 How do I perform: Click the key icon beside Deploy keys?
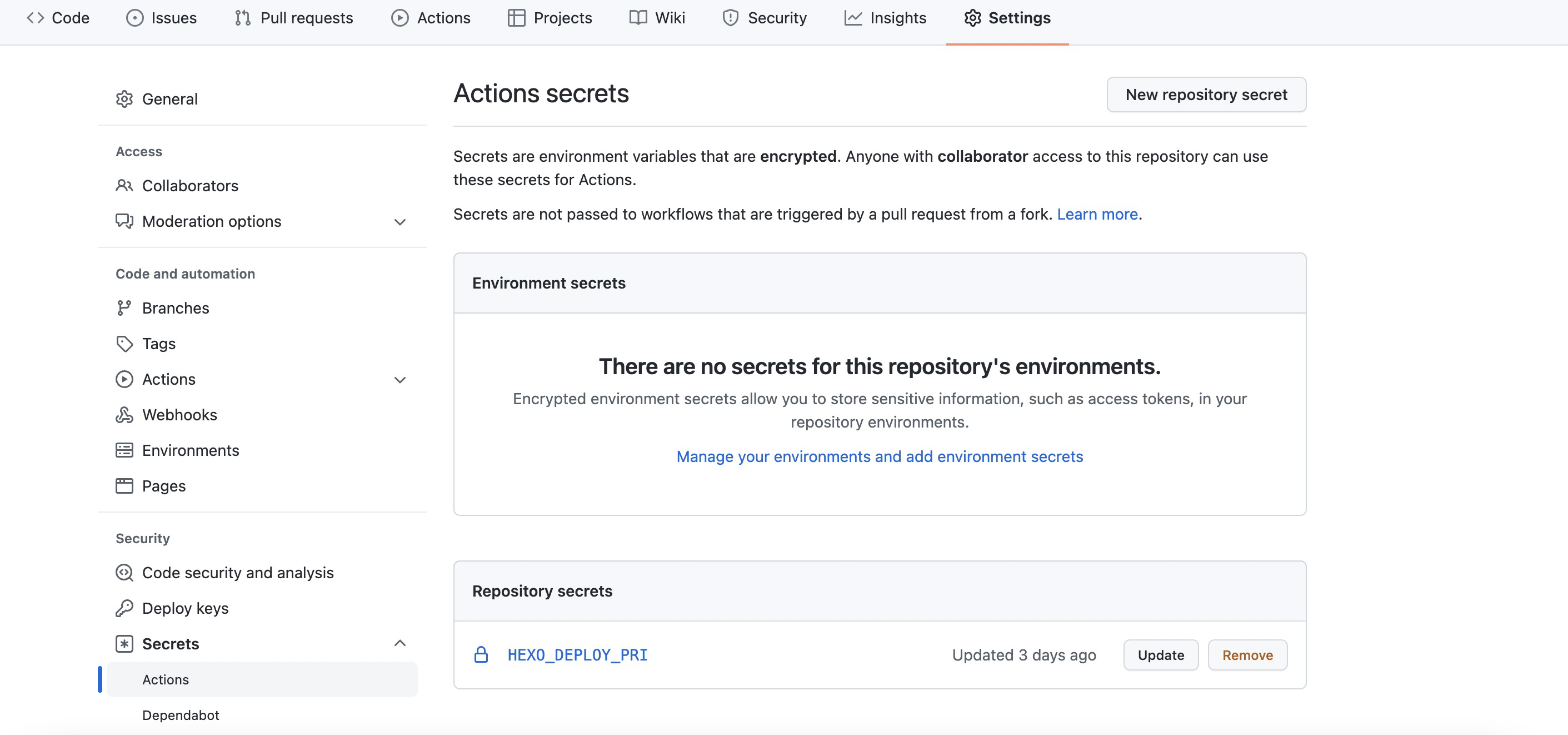point(124,608)
